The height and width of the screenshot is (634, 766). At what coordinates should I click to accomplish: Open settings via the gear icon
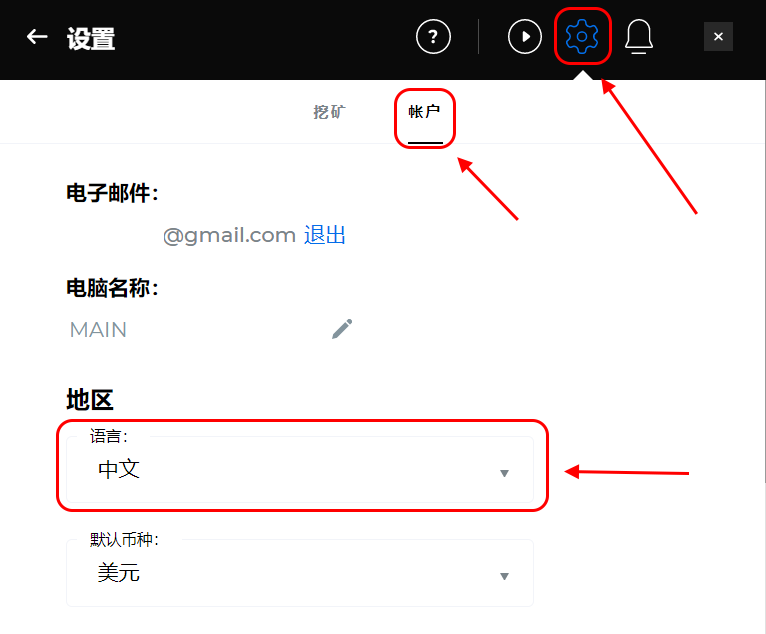582,36
